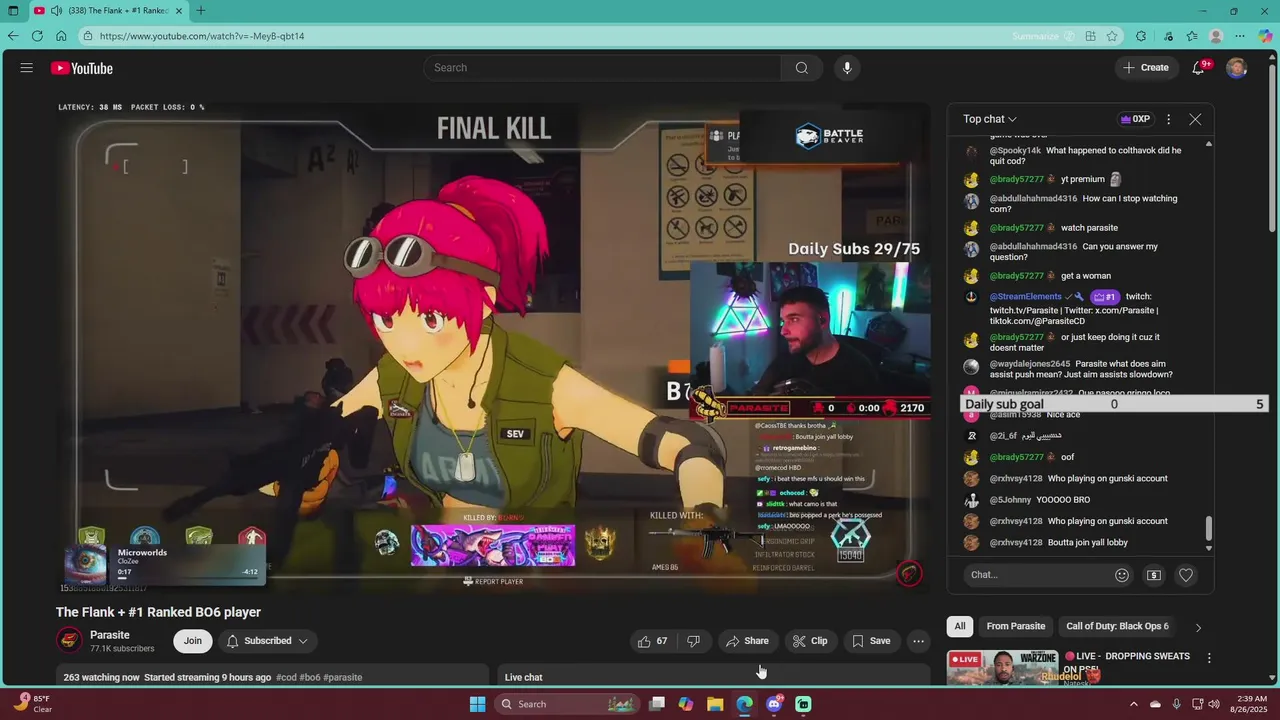Go to YouTube home via logo
1280x720 pixels.
[82, 68]
